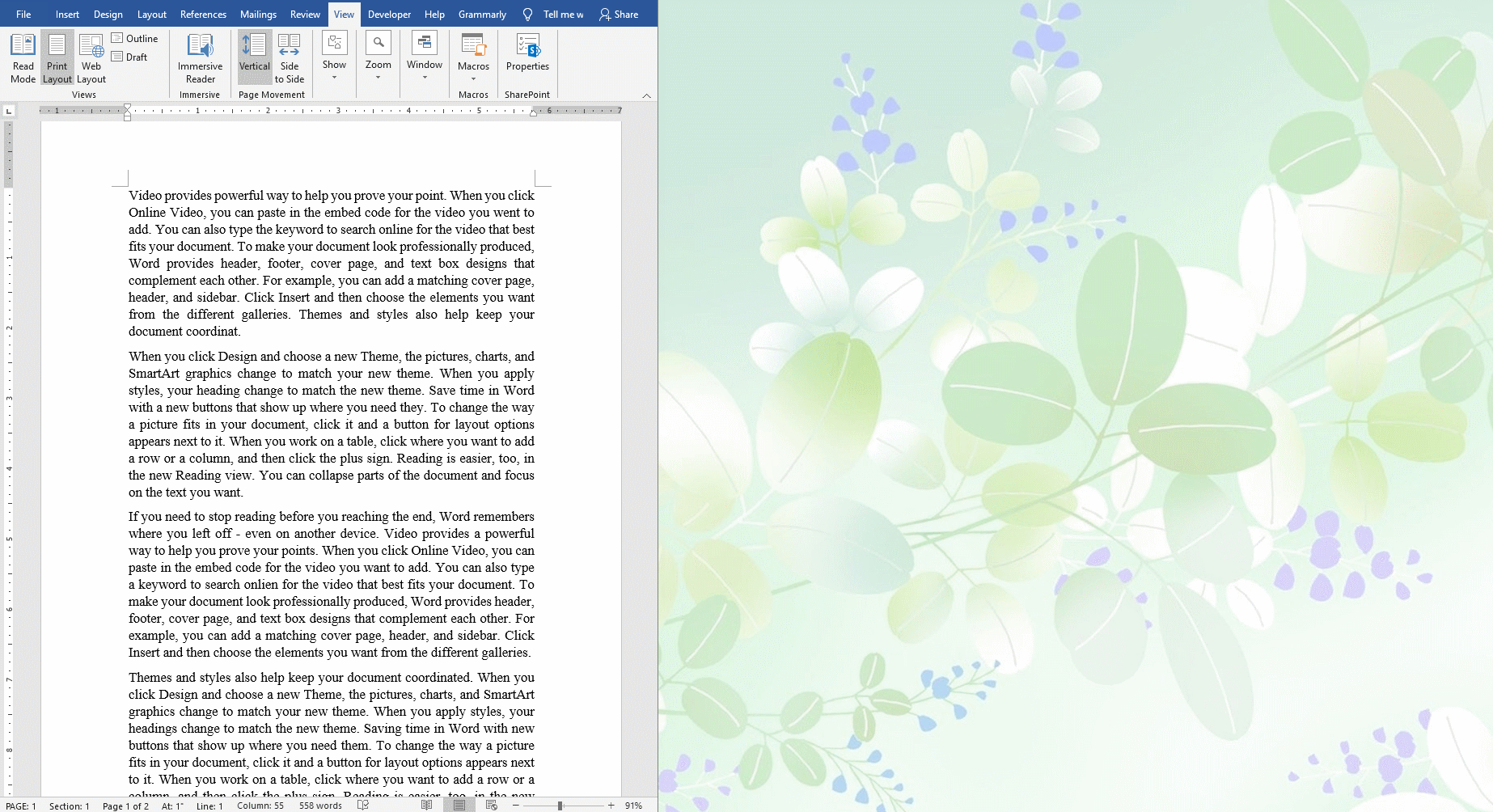This screenshot has width=1493, height=812.
Task: Click the zoom out minus button
Action: point(515,806)
